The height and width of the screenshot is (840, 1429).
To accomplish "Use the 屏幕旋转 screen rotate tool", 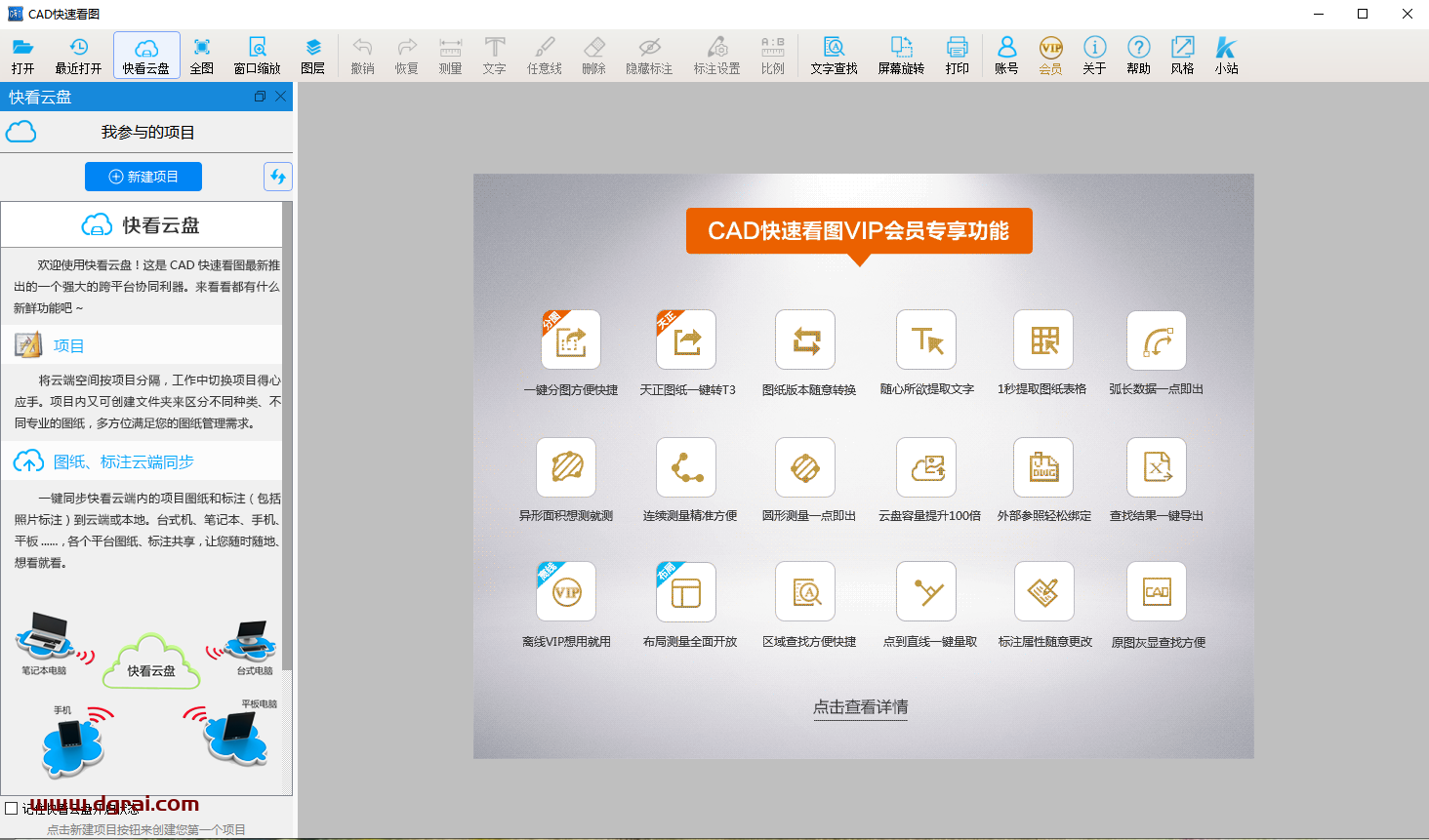I will click(901, 55).
